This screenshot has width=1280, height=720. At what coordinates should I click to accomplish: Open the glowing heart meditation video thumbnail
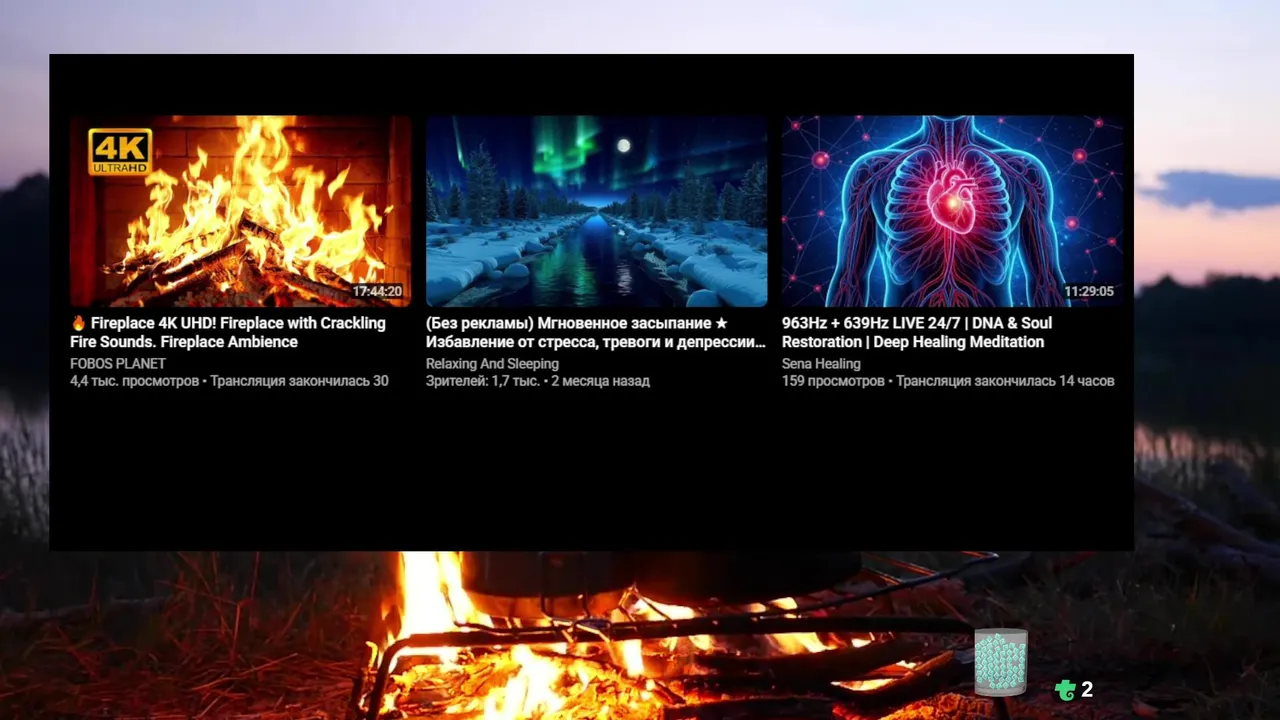(952, 211)
